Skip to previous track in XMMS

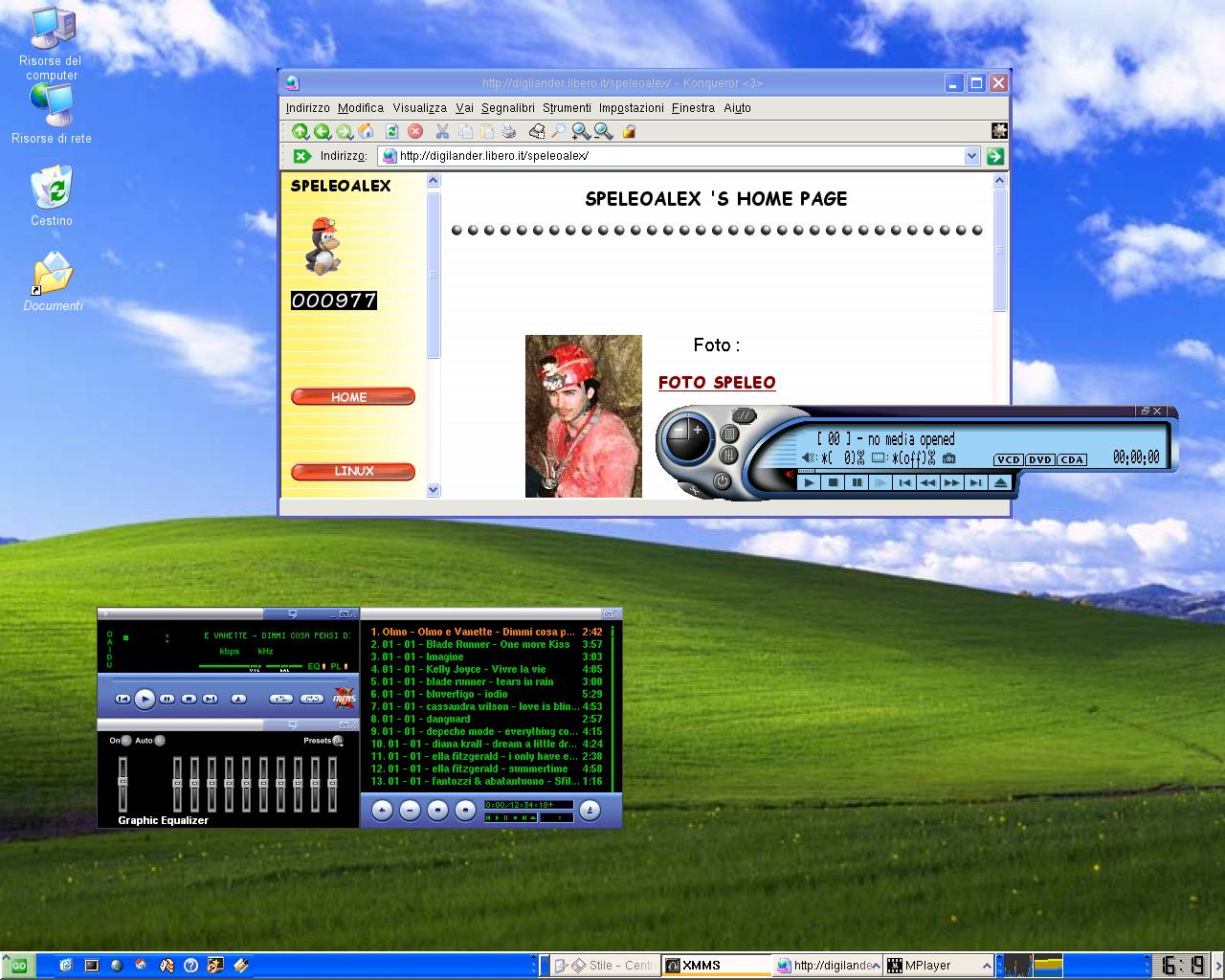point(122,700)
